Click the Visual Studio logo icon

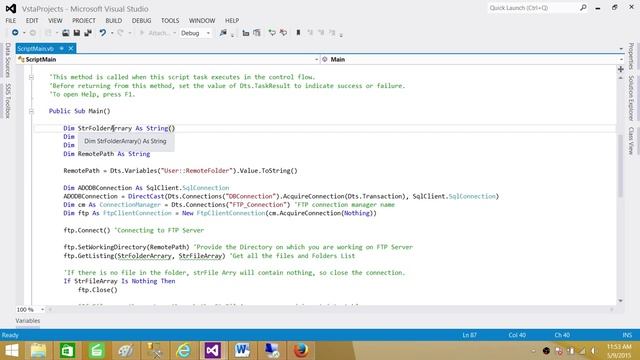pos(11,9)
